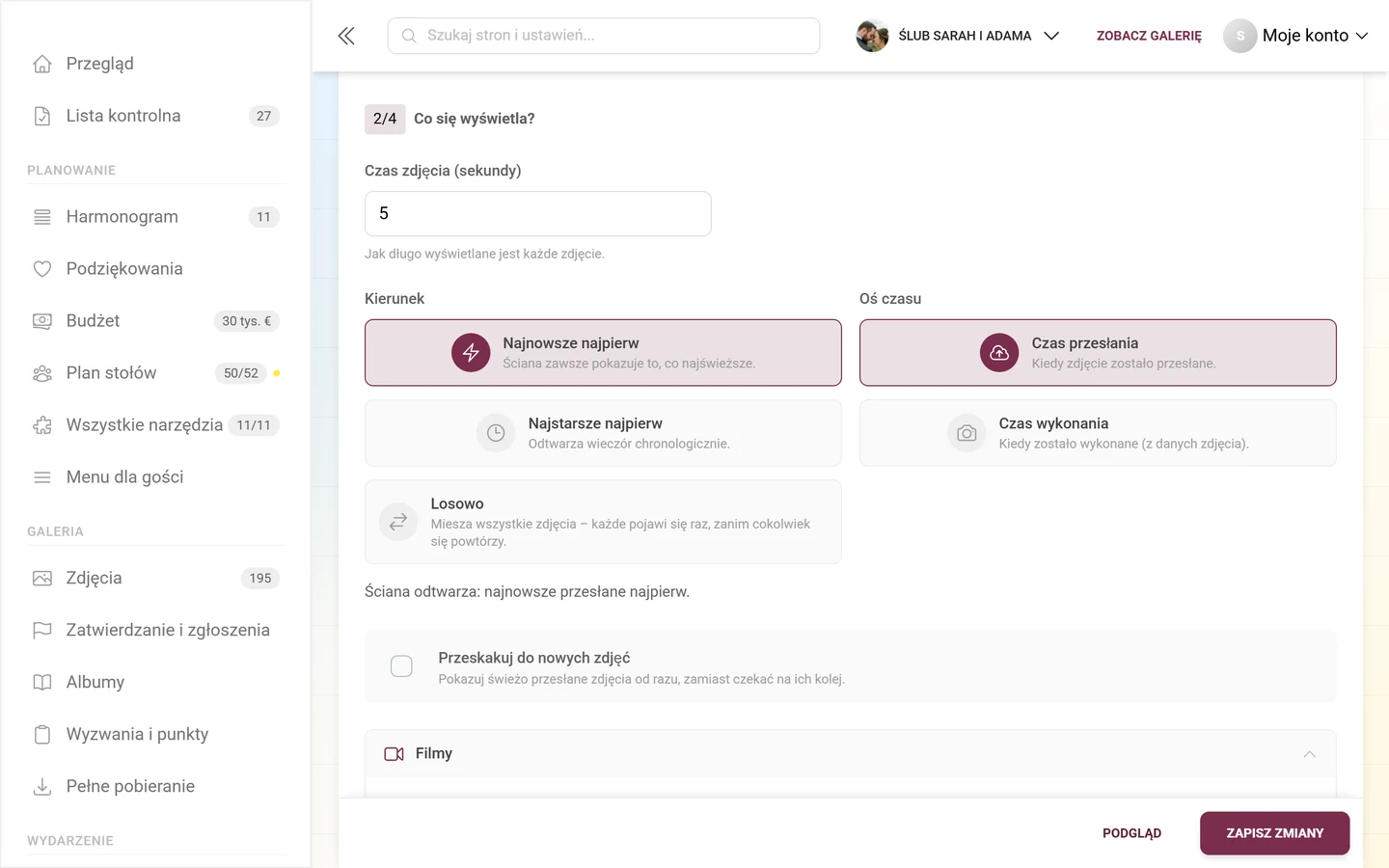The image size is (1389, 868).
Task: Click the Zatwierdzanie i zgłoszenia flag icon
Action: click(x=42, y=631)
